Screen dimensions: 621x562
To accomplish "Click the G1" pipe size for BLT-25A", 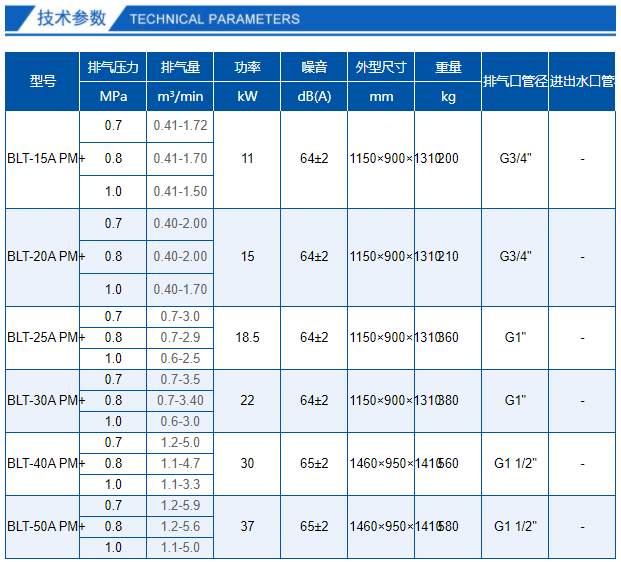I will [x=515, y=337].
